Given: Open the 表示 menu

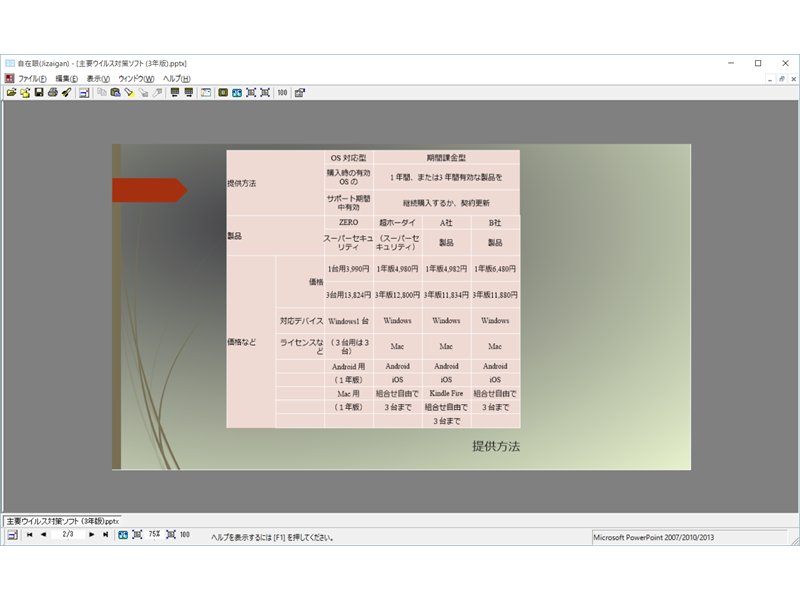Looking at the screenshot, I should pos(98,78).
